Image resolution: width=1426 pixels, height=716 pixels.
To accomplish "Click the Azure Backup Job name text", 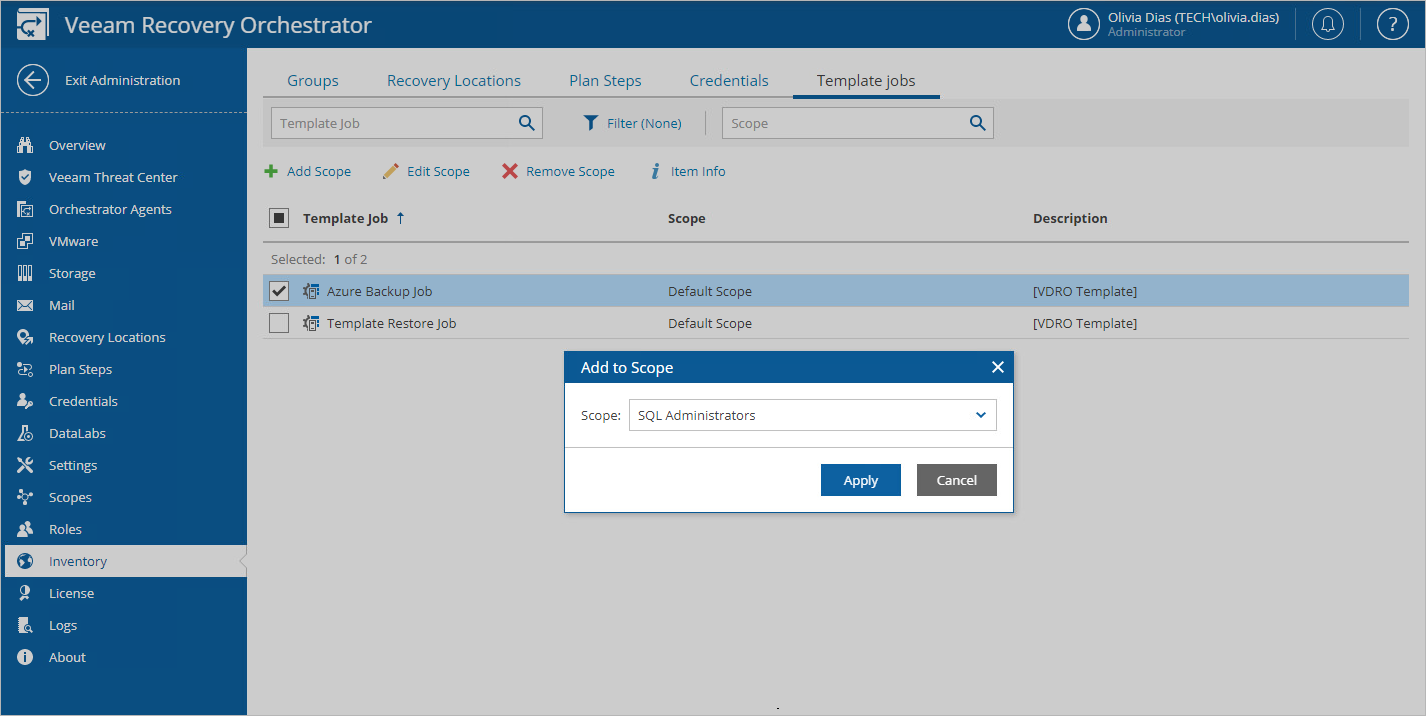I will click(379, 291).
